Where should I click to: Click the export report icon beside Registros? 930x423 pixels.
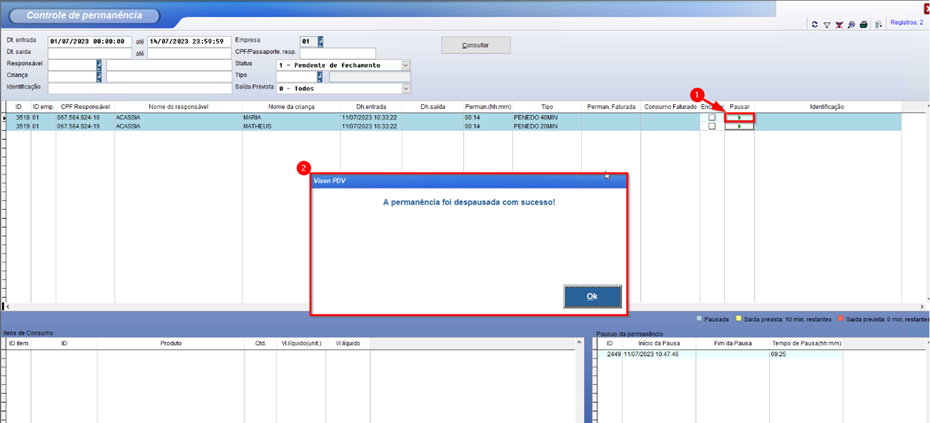pos(878,25)
